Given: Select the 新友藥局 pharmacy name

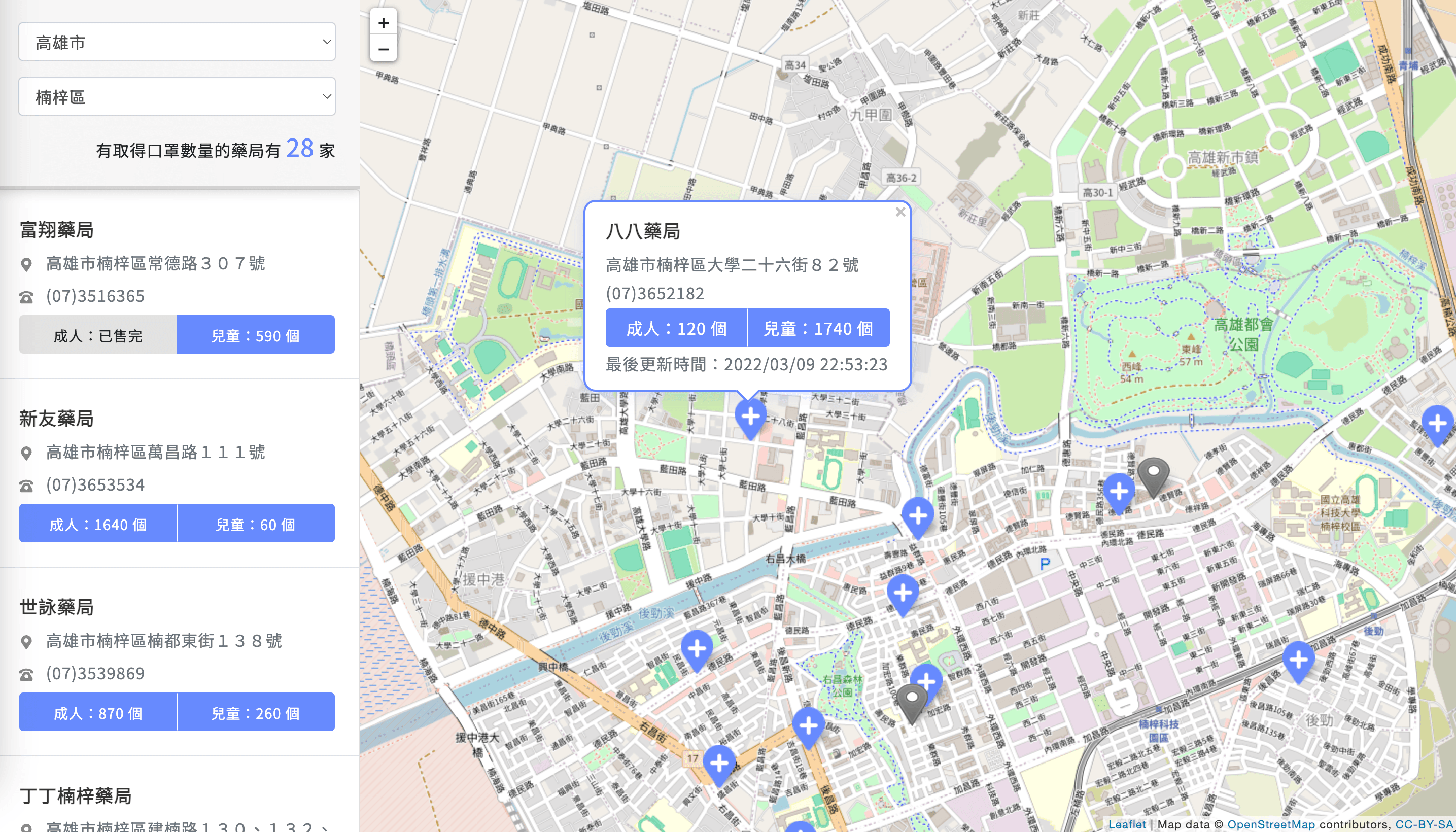Looking at the screenshot, I should (57, 419).
